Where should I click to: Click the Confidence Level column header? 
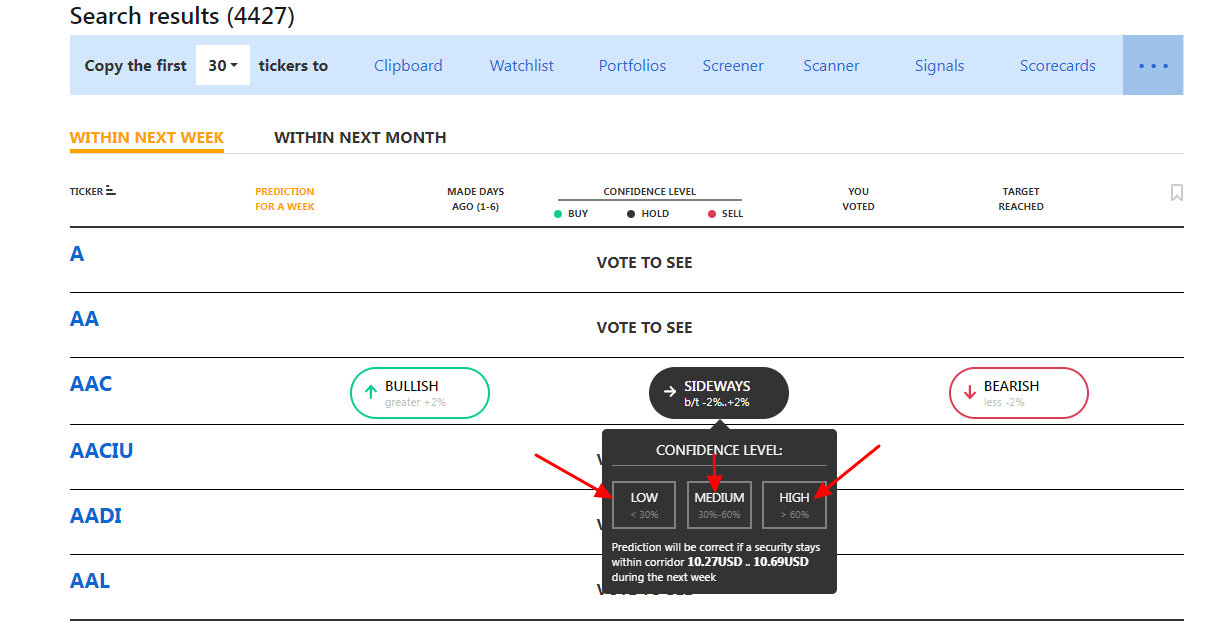[650, 192]
